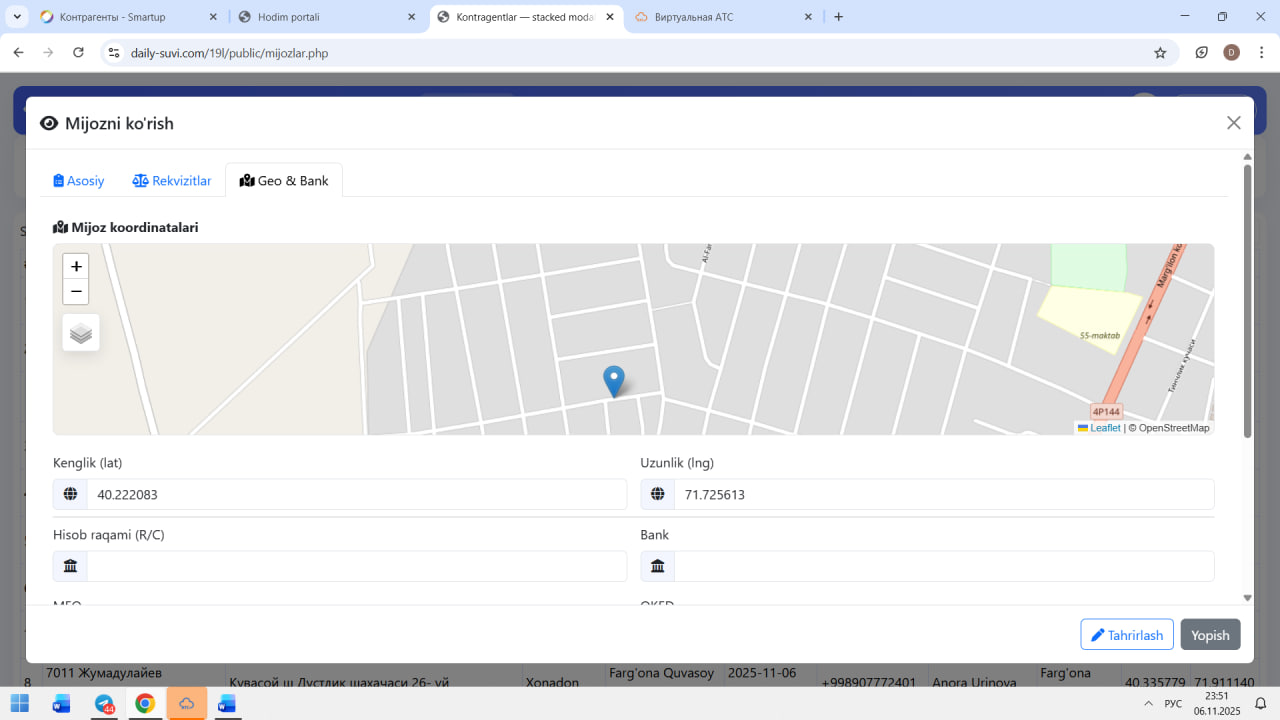Open Chrome from the taskbar

(x=145, y=703)
